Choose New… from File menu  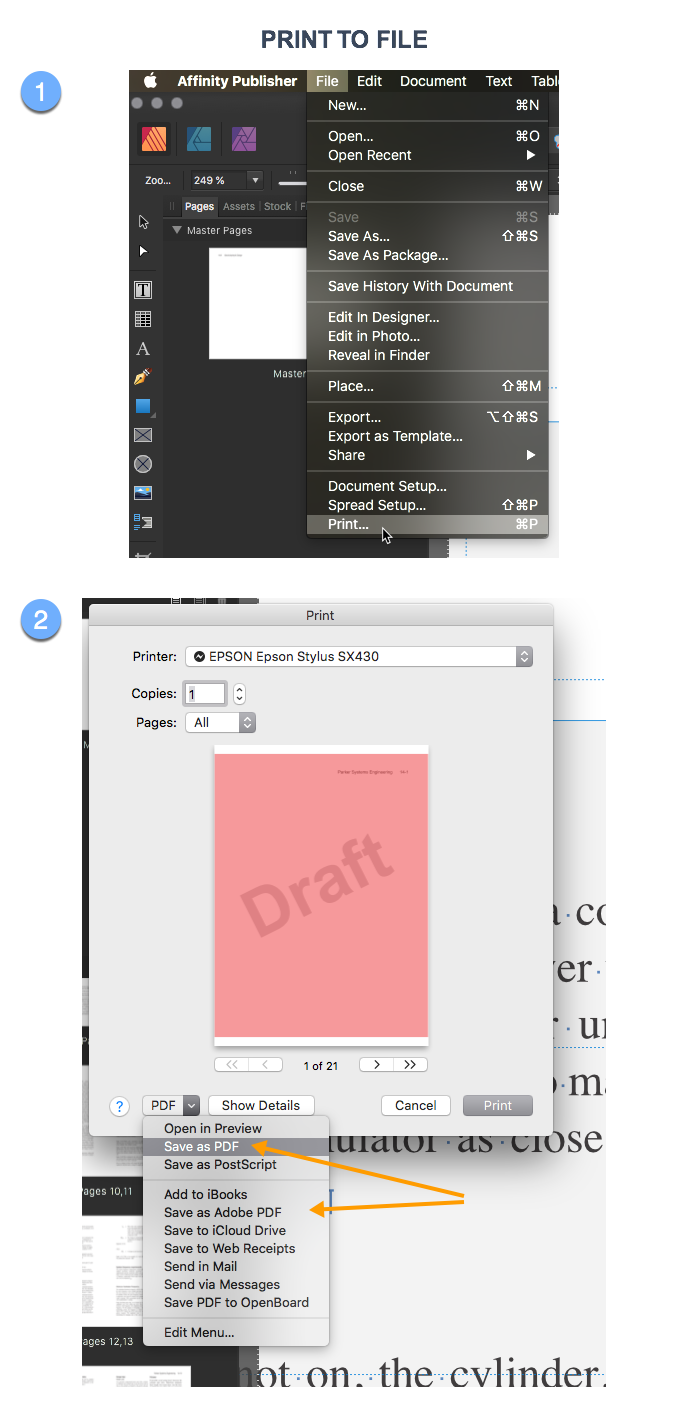click(x=428, y=105)
